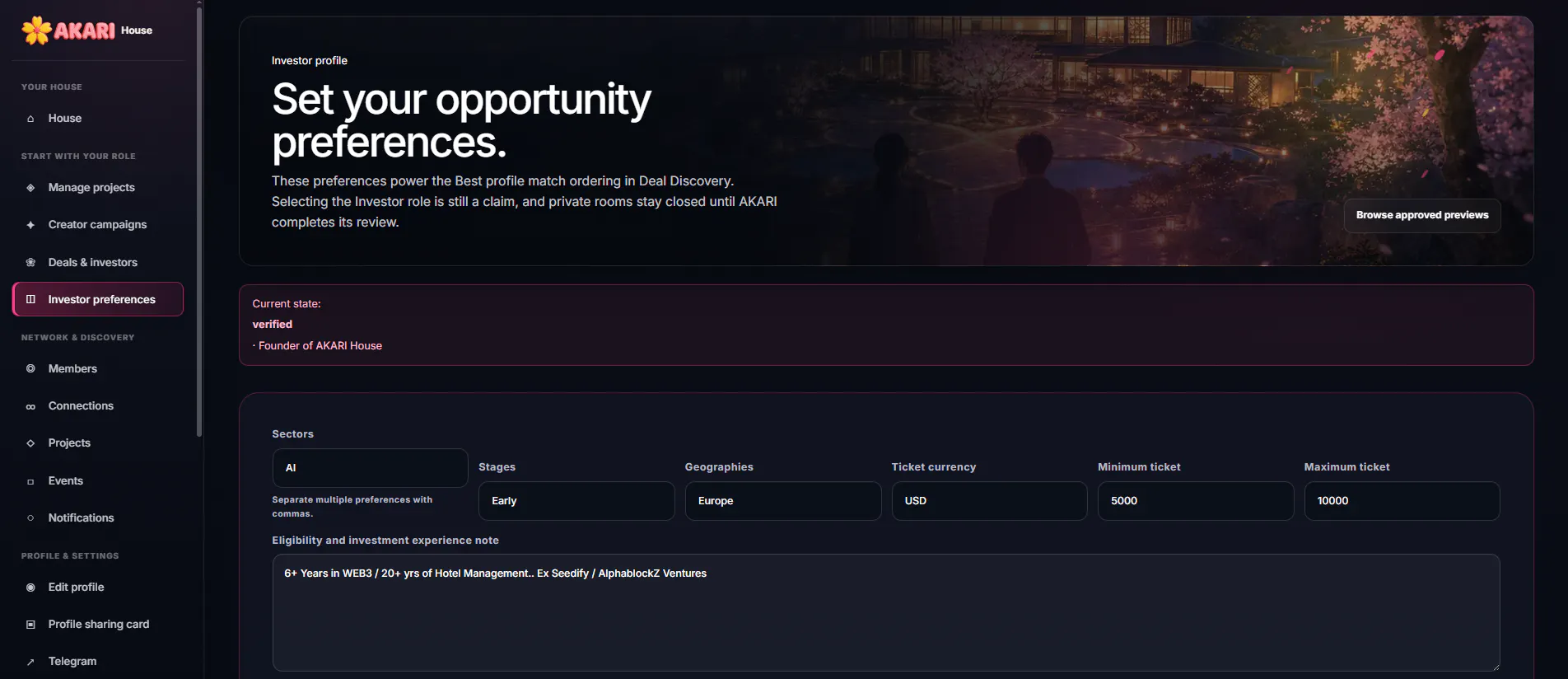Click the eligibility and experience note textarea
The width and height of the screenshot is (1568, 679).
(x=886, y=613)
